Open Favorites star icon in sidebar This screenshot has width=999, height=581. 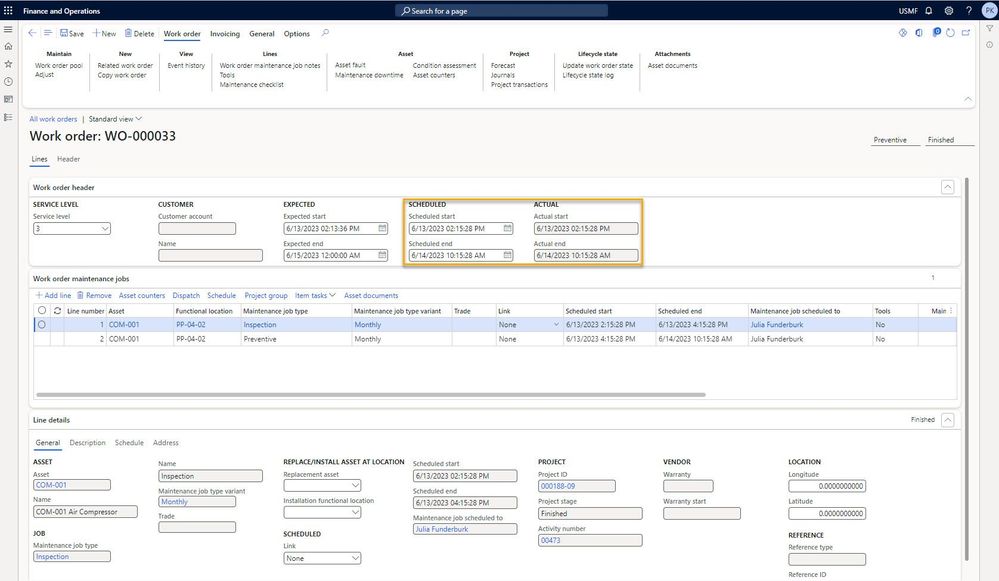point(8,64)
